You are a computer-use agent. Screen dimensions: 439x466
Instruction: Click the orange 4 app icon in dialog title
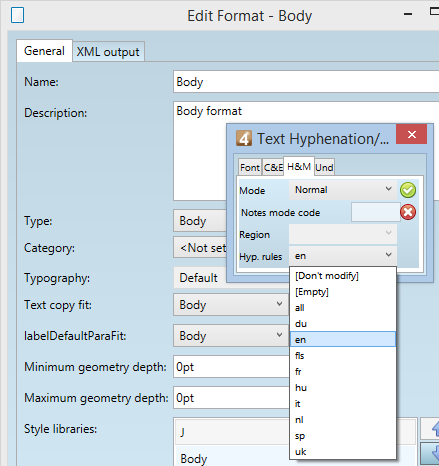244,138
